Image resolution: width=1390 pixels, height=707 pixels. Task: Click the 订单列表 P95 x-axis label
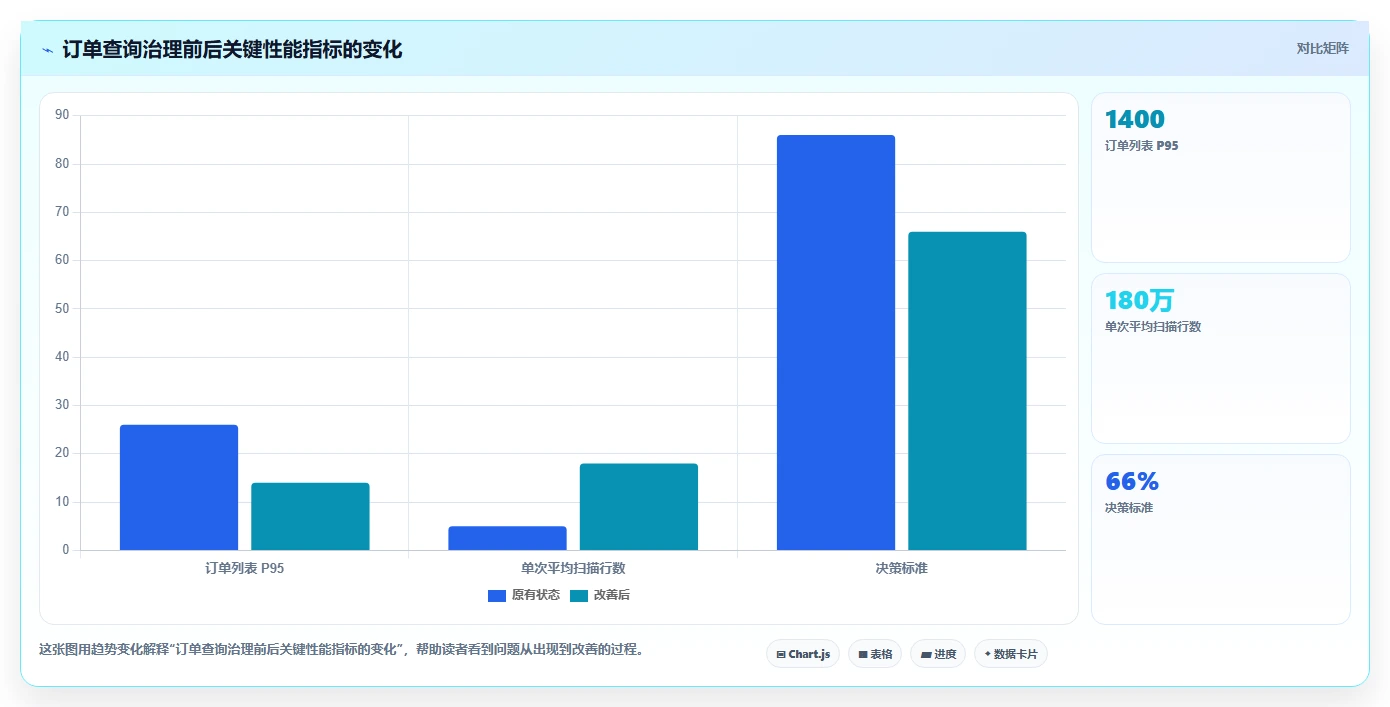pos(244,568)
